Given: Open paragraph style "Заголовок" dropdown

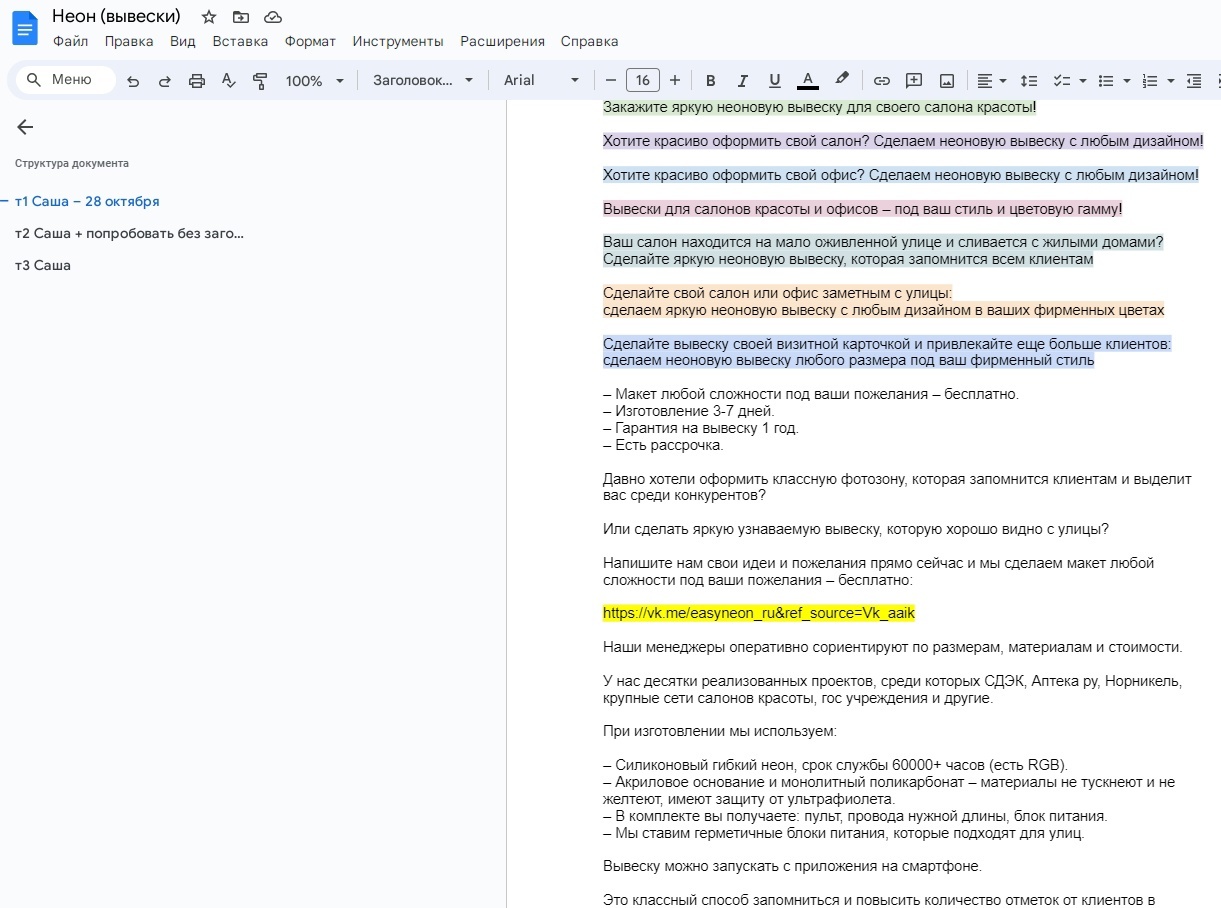Looking at the screenshot, I should [x=423, y=81].
